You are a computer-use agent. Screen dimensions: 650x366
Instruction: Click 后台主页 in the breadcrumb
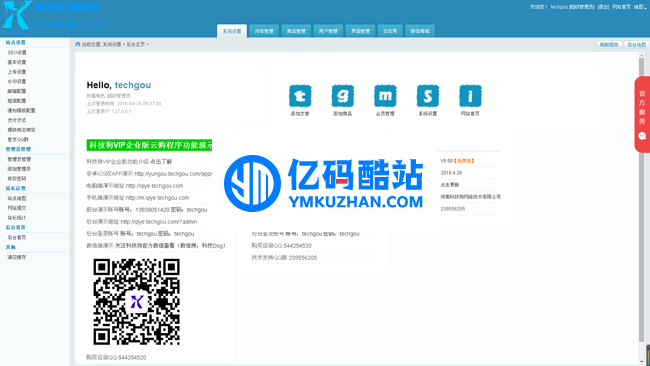pyautogui.click(x=136, y=44)
